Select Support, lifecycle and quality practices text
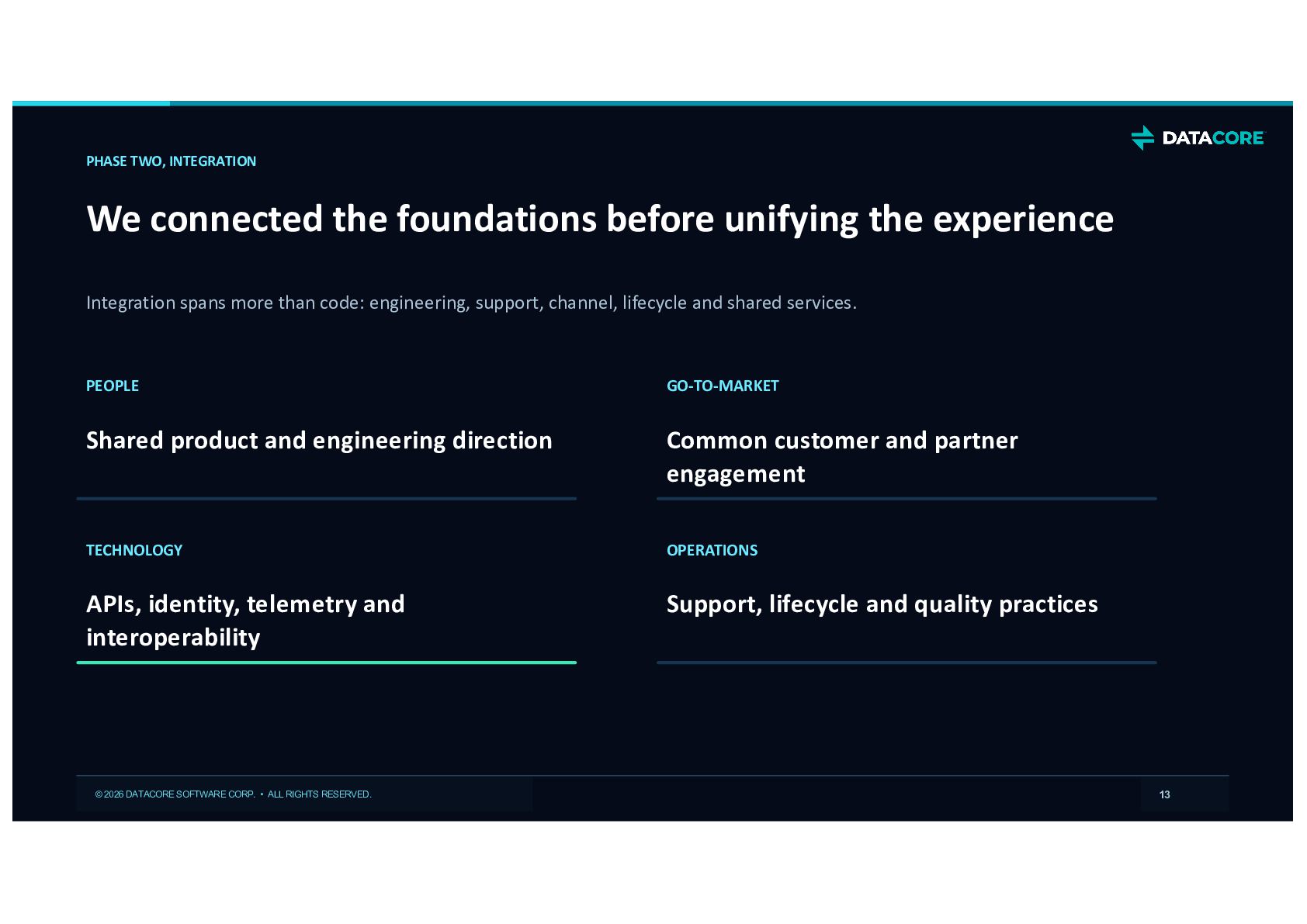The width and height of the screenshot is (1307, 924). 882,604
